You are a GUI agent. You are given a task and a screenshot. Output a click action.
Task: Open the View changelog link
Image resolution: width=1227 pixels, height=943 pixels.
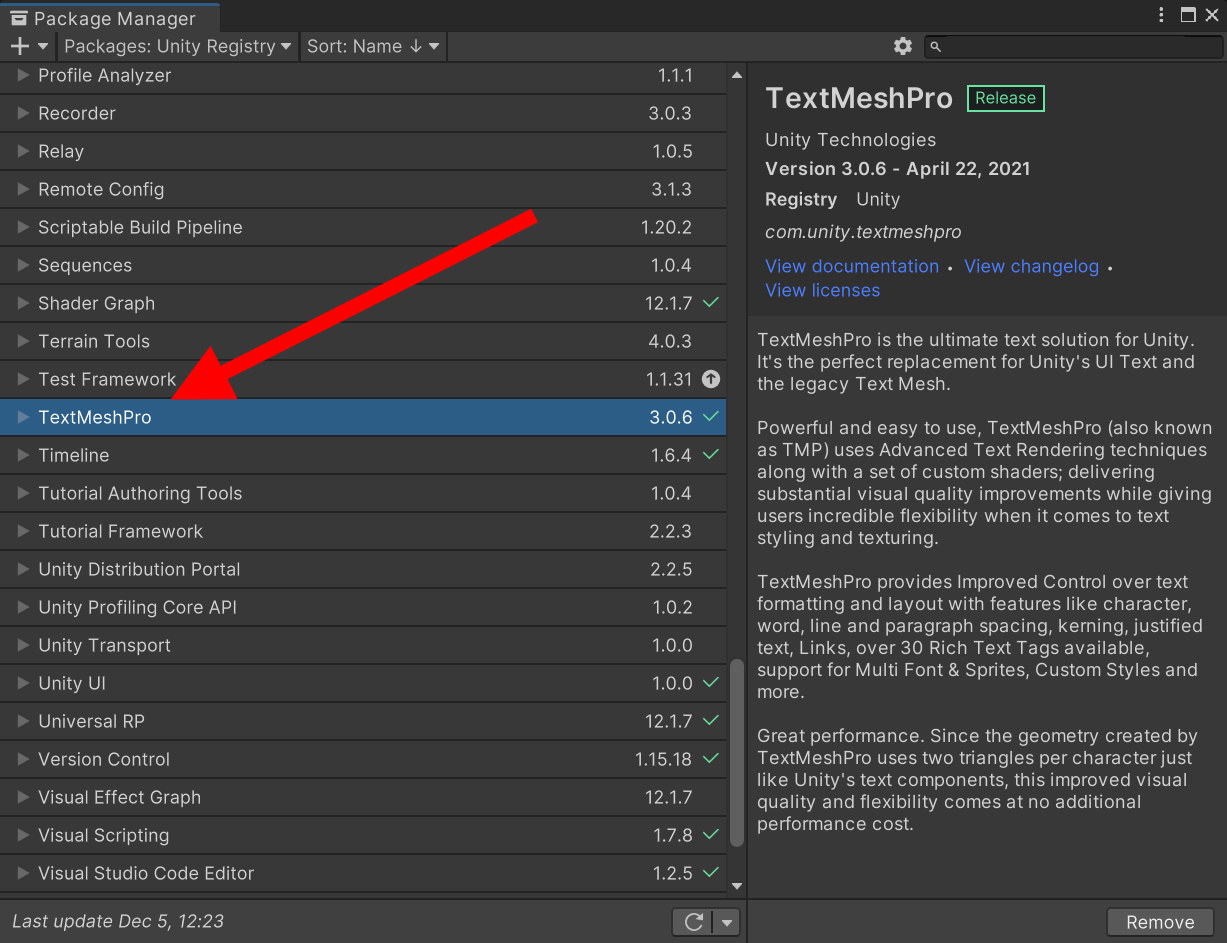pos(1031,266)
